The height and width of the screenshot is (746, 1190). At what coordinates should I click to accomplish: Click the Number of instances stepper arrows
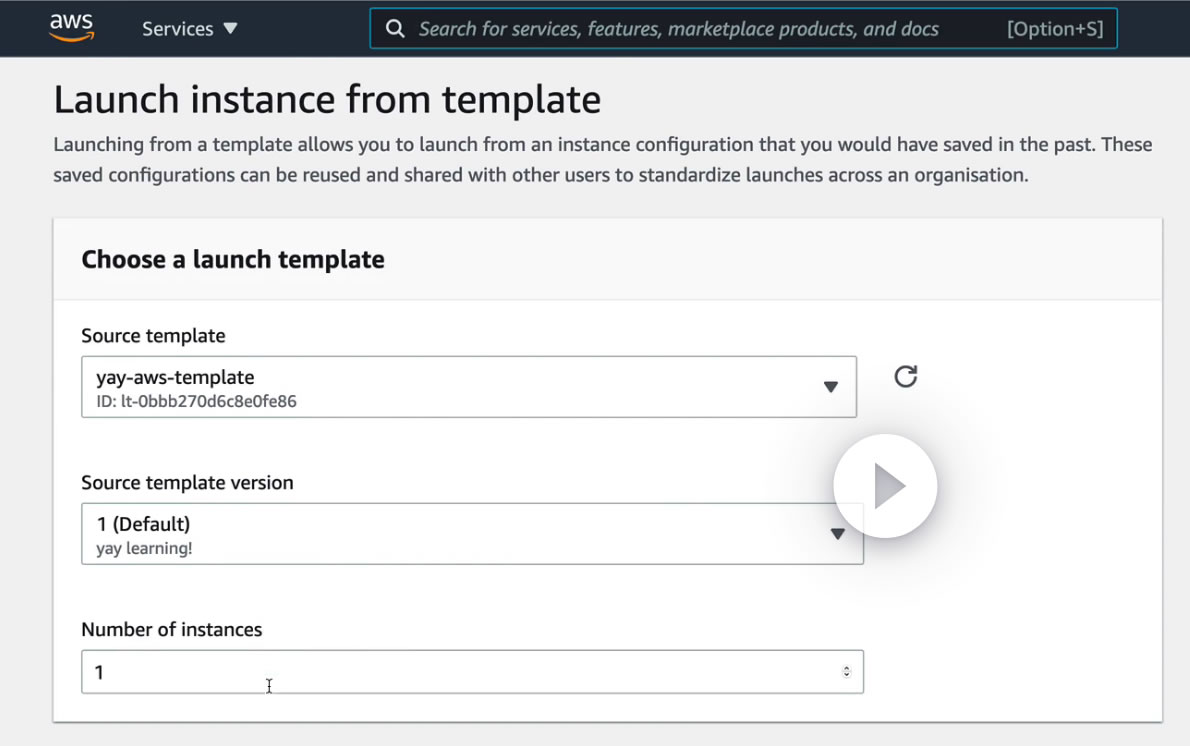(x=846, y=672)
